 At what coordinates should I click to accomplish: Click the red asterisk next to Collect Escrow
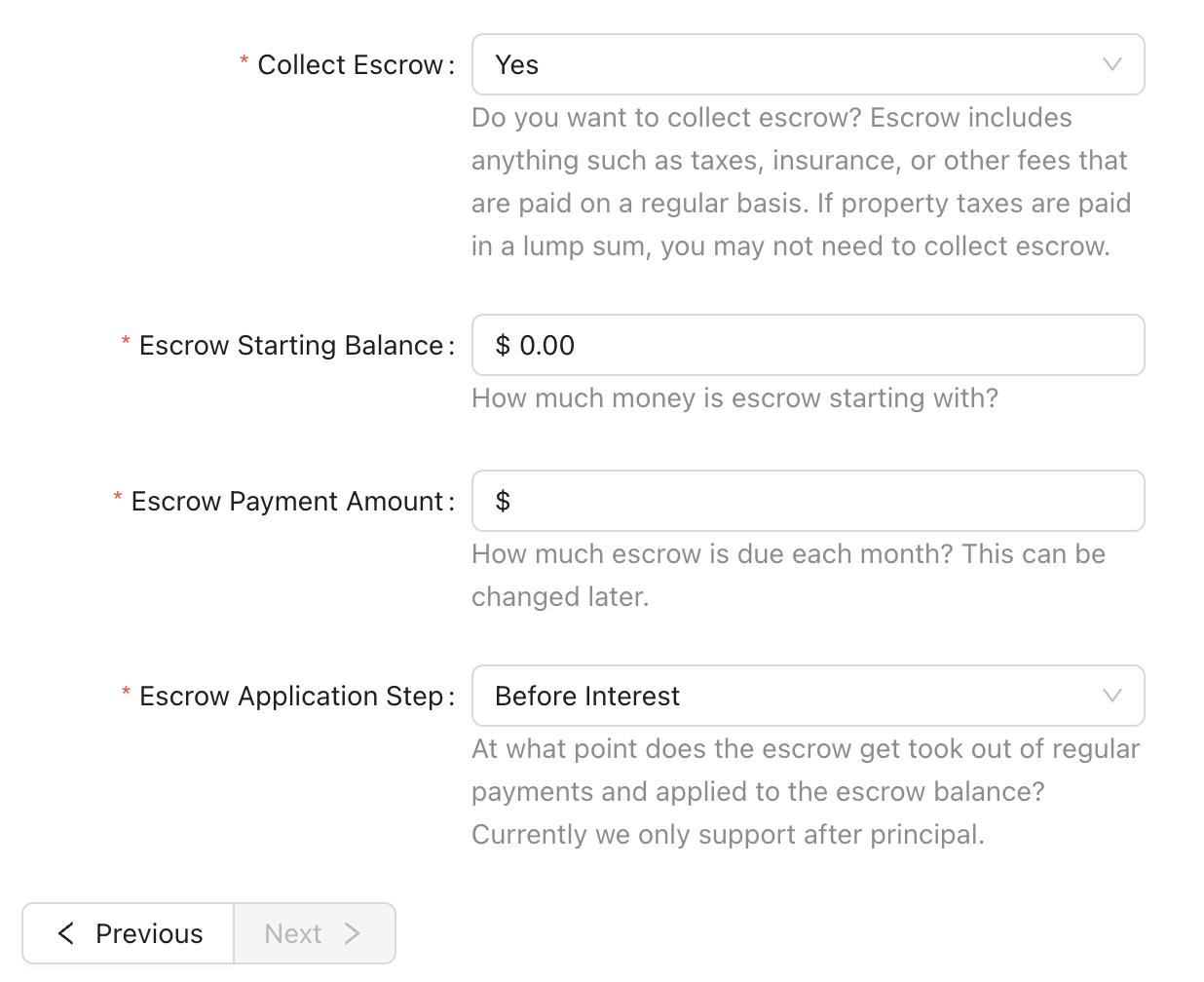tap(244, 61)
